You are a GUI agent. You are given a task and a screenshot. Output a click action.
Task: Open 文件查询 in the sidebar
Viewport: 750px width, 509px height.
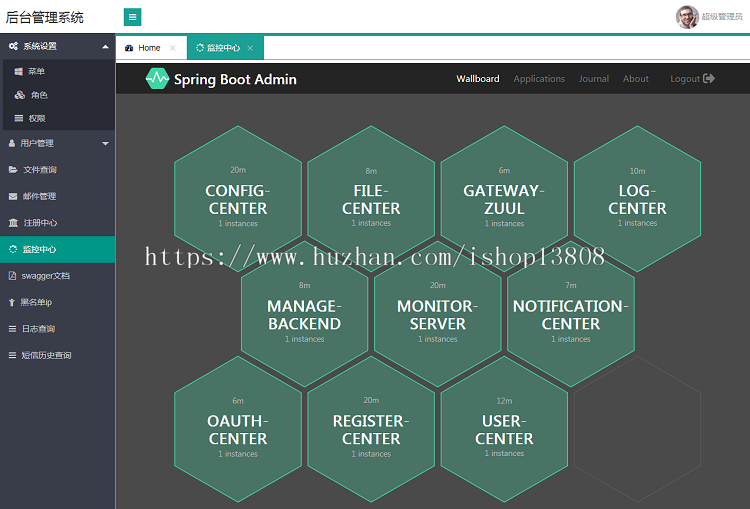point(57,169)
